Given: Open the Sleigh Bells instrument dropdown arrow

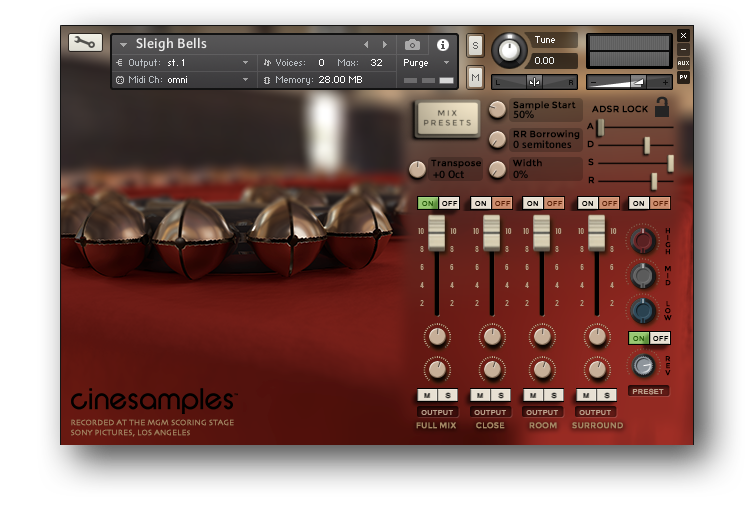Looking at the screenshot, I should coord(123,45).
